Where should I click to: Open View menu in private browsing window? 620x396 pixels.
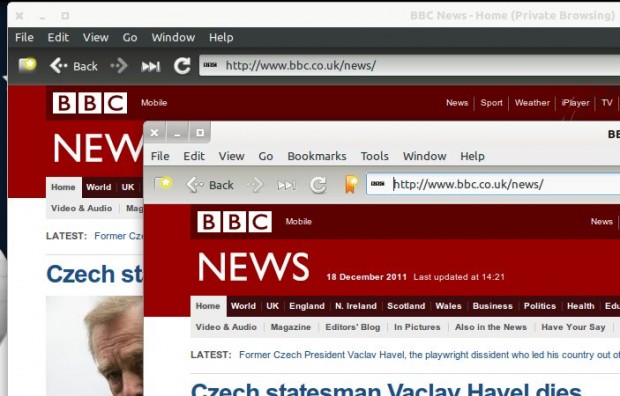(96, 38)
